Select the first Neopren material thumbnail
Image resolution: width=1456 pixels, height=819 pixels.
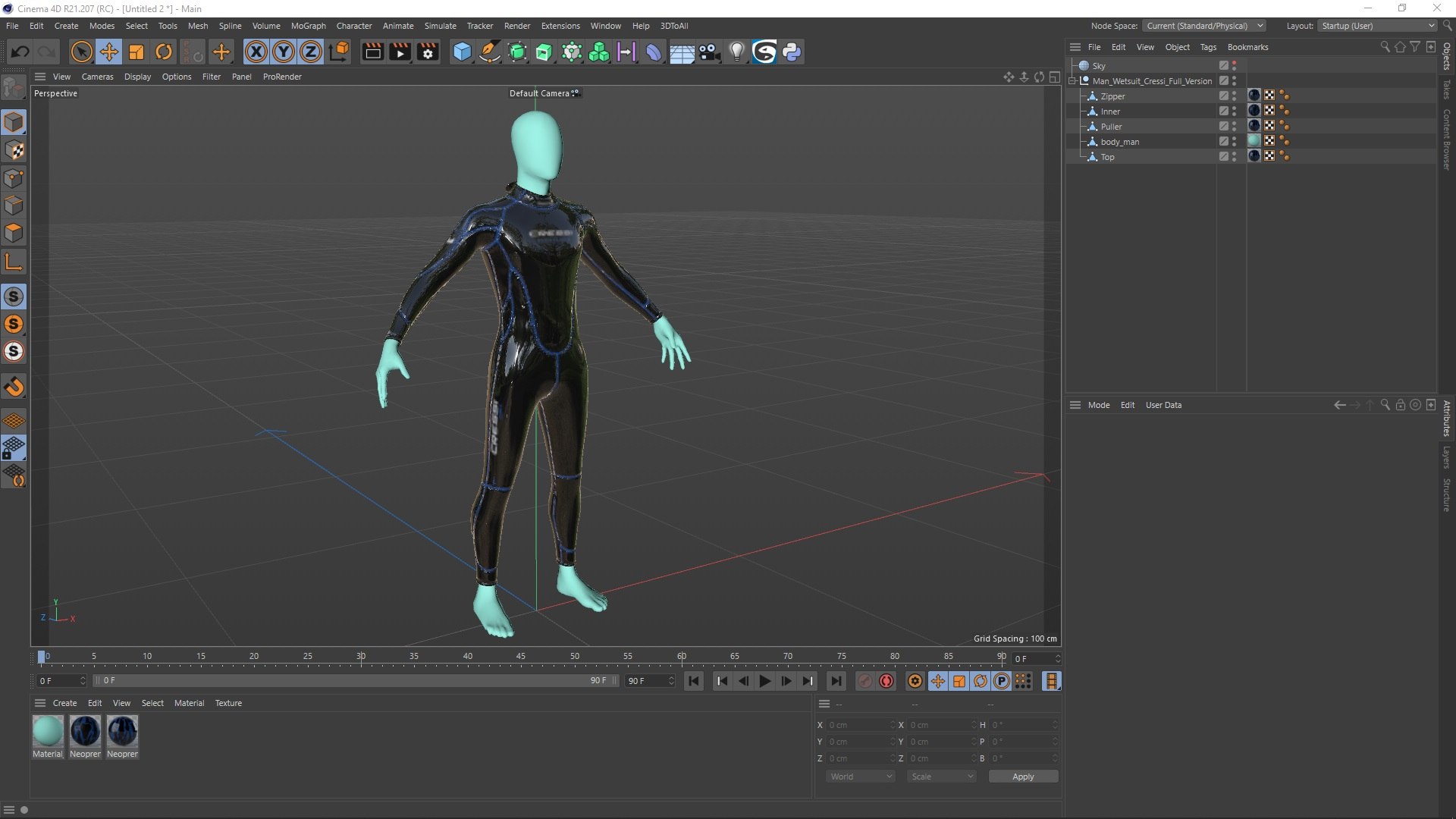click(x=85, y=732)
